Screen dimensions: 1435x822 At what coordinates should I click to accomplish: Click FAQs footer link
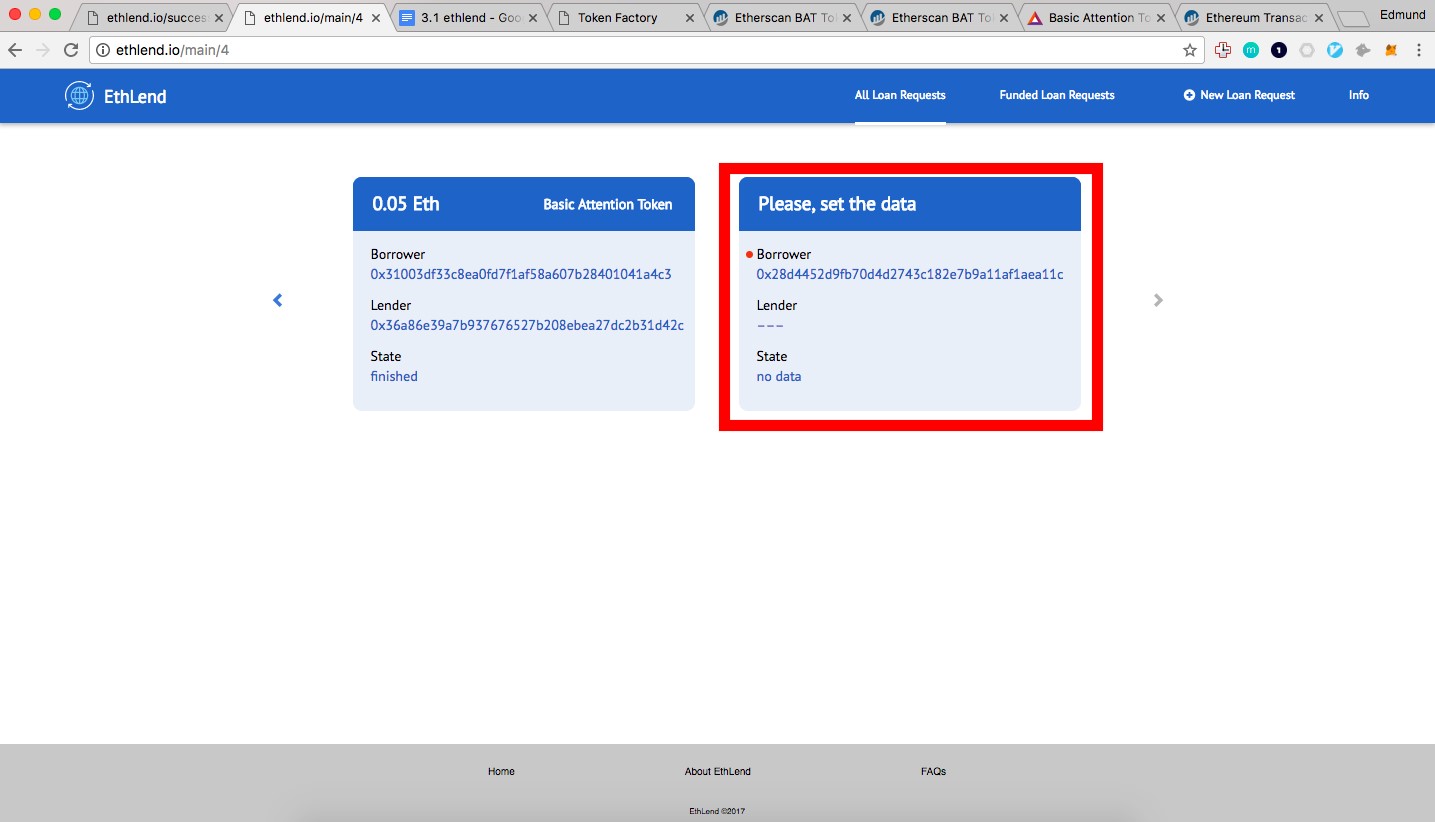(x=933, y=771)
